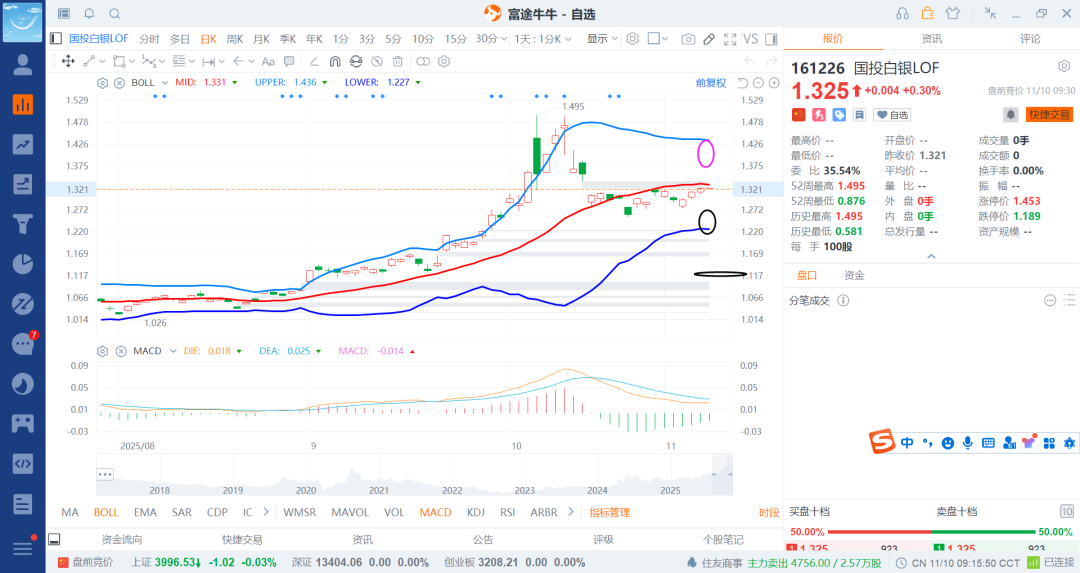Open the VS compare stocks tool
This screenshot has width=1080, height=573.
point(751,39)
